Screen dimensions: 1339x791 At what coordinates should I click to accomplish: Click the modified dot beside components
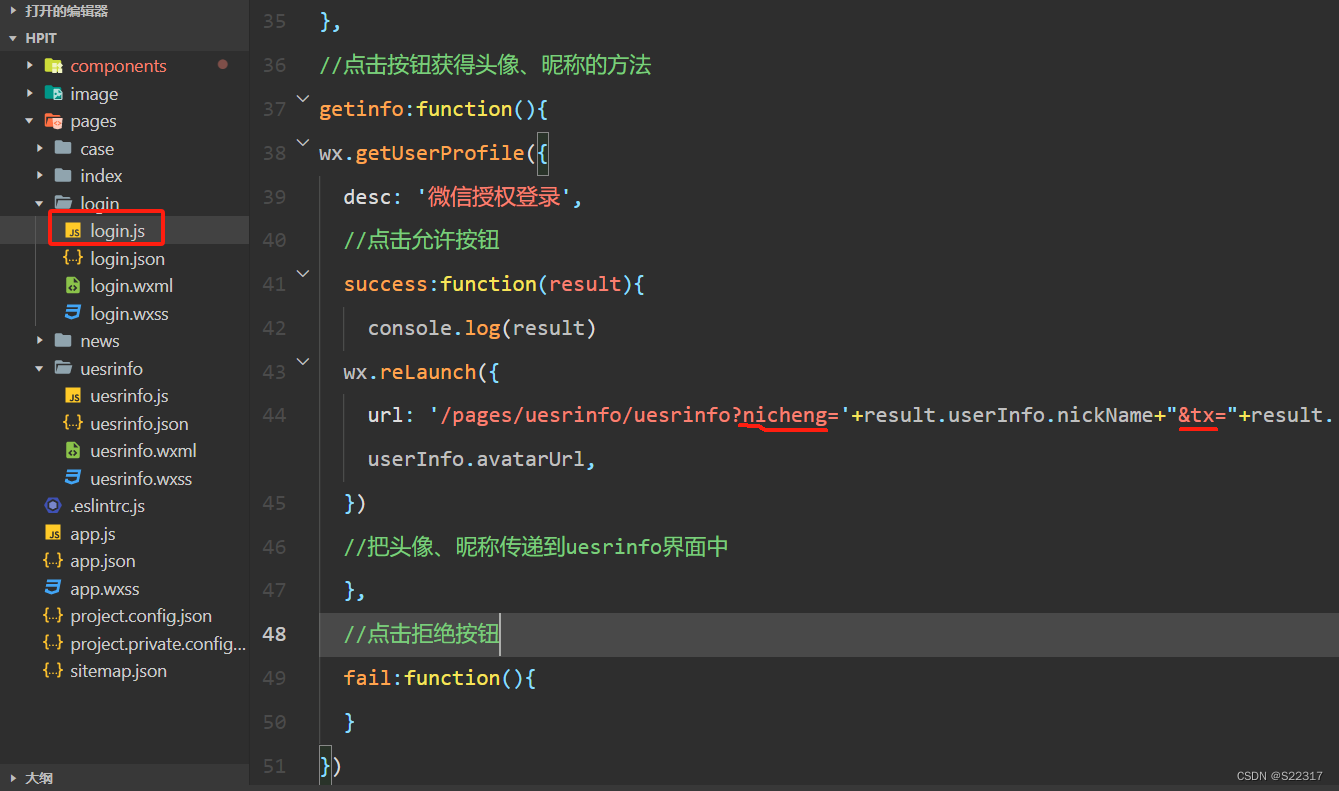(222, 65)
